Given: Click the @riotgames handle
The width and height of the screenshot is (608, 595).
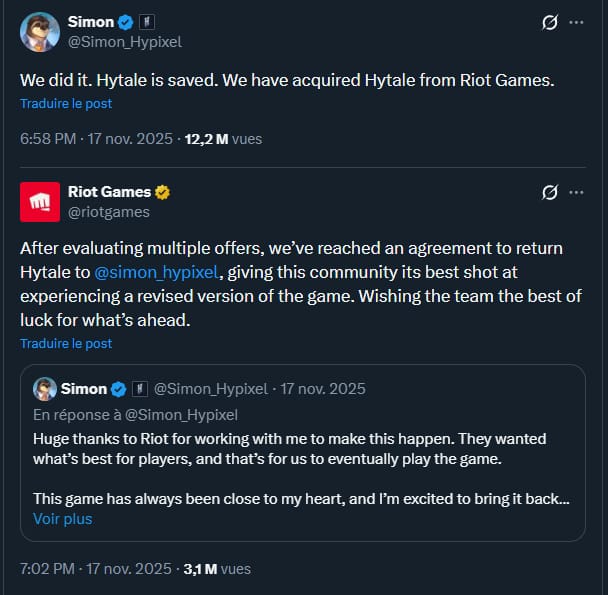Looking at the screenshot, I should [108, 212].
